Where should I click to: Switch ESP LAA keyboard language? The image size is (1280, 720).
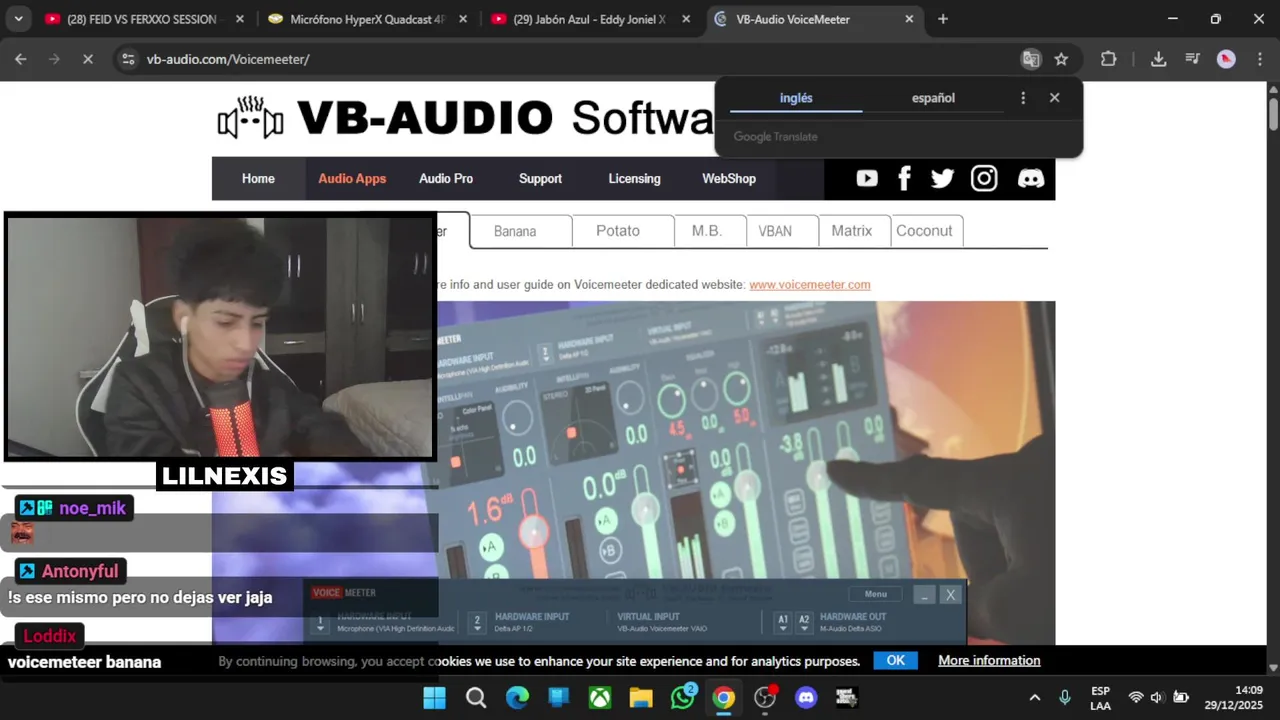(x=1100, y=697)
